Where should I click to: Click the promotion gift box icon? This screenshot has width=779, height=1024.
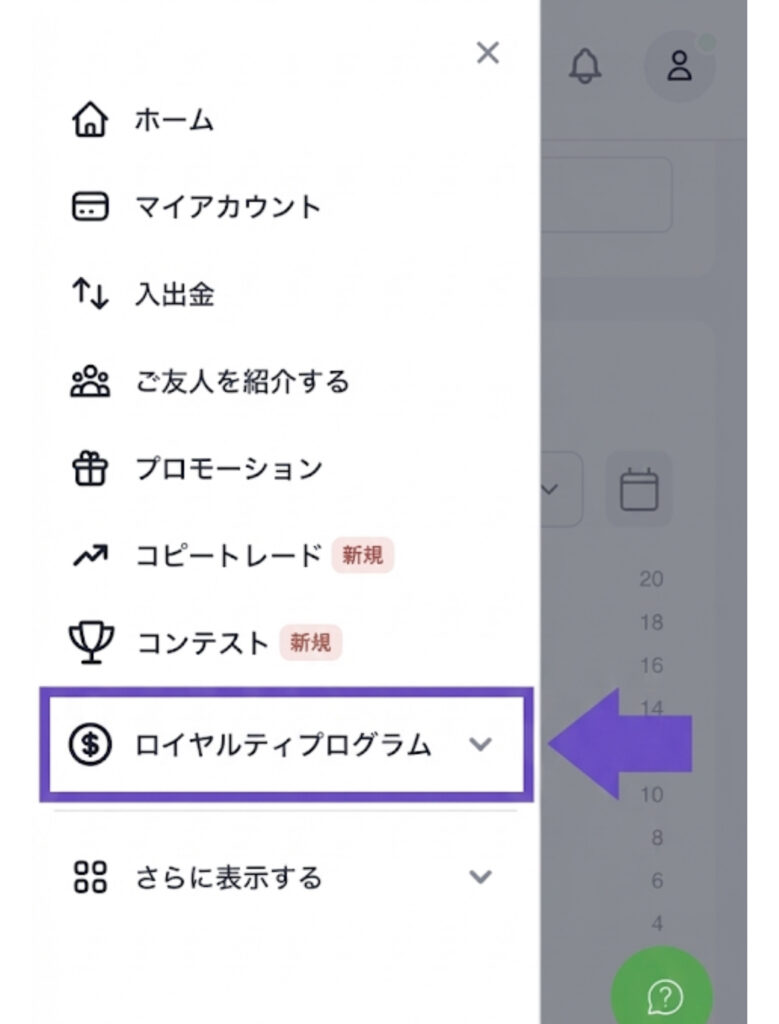coord(91,468)
